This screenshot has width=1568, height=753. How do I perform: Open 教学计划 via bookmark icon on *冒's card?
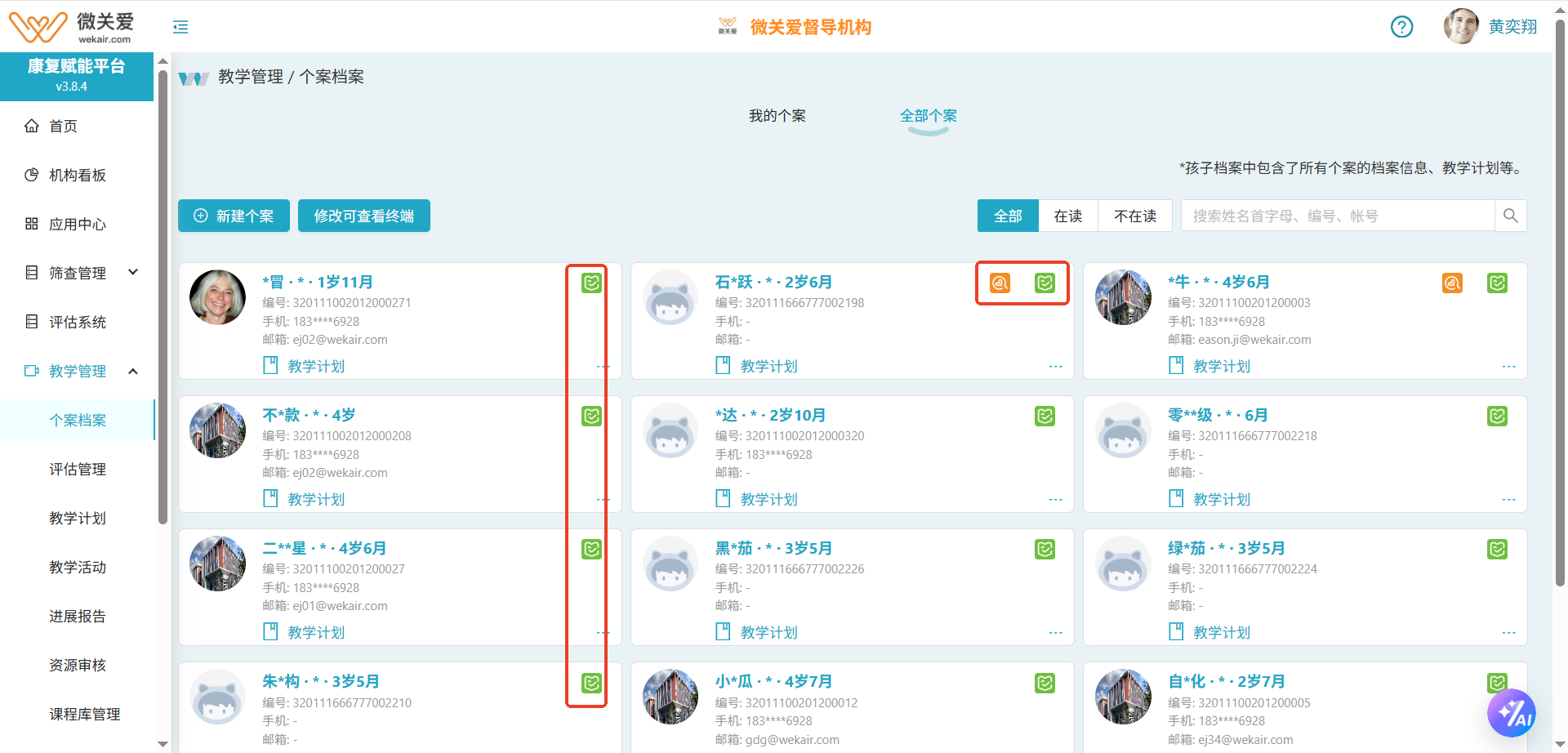pyautogui.click(x=270, y=365)
